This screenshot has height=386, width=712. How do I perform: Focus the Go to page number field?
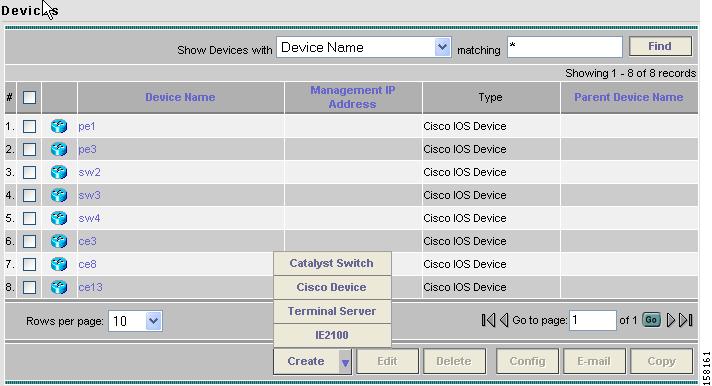click(x=593, y=321)
